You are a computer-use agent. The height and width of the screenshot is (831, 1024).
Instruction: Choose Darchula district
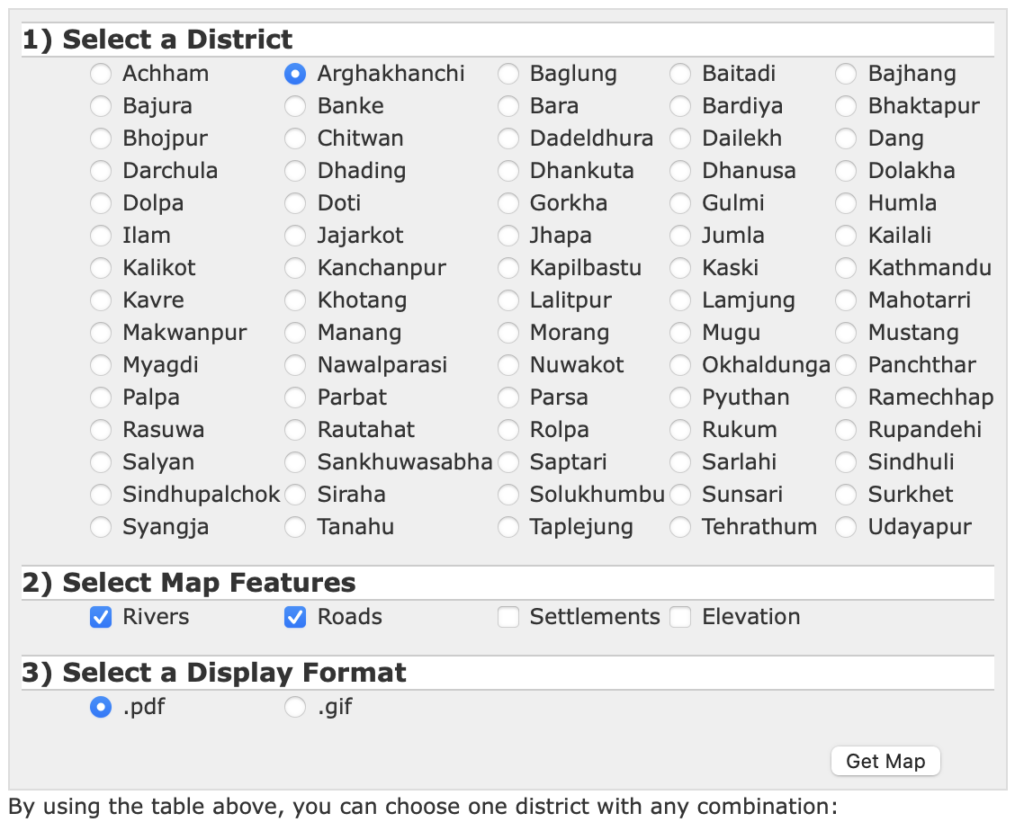click(101, 171)
